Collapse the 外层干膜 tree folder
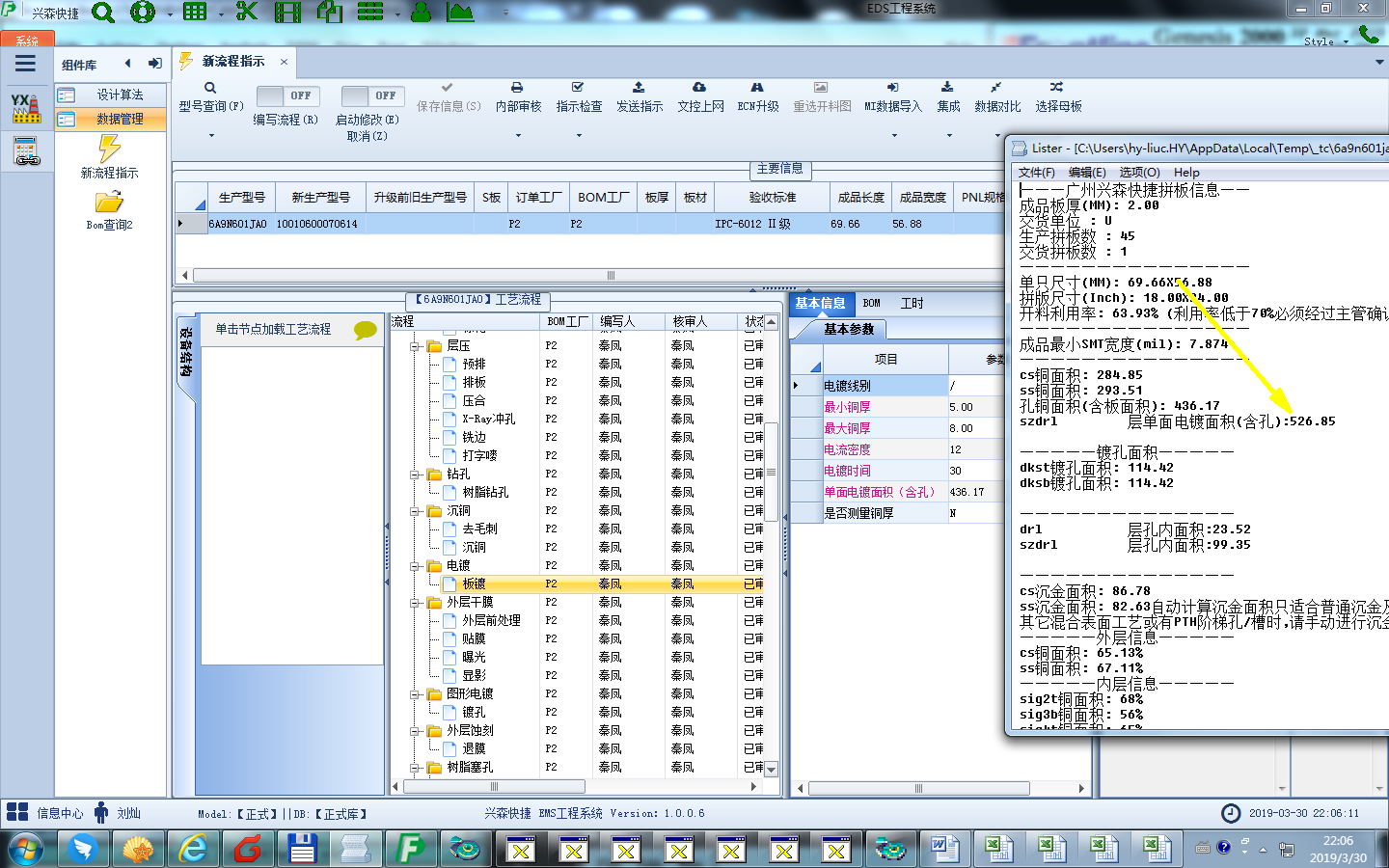 [415, 602]
